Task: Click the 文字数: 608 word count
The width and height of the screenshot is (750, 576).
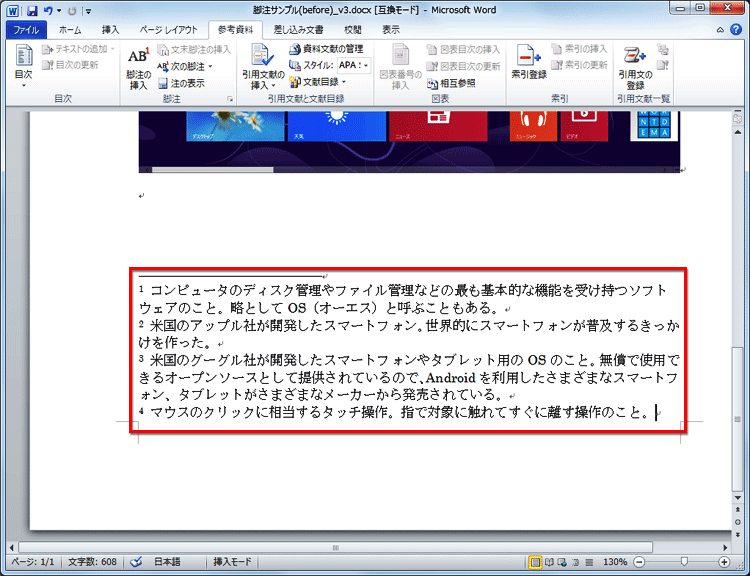Action: click(x=92, y=562)
